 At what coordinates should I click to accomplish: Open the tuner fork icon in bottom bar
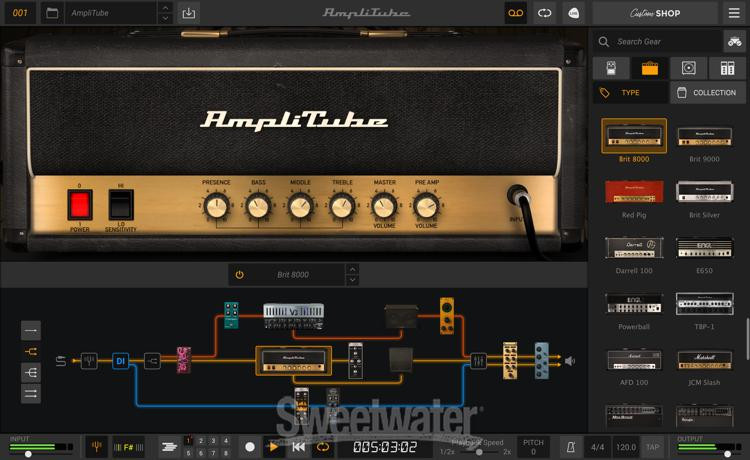tap(97, 447)
